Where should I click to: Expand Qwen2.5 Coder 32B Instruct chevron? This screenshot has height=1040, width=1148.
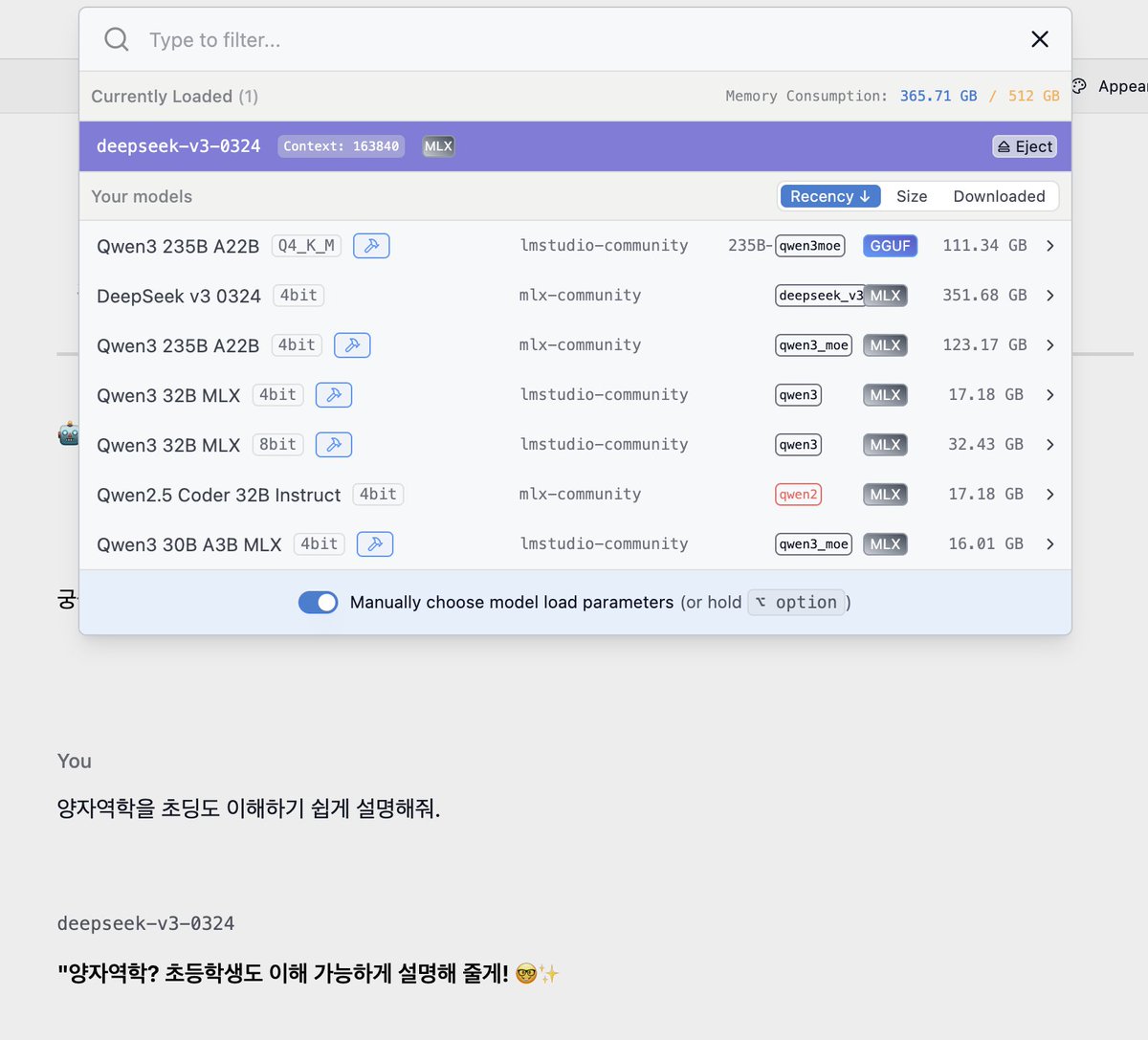pyautogui.click(x=1050, y=495)
